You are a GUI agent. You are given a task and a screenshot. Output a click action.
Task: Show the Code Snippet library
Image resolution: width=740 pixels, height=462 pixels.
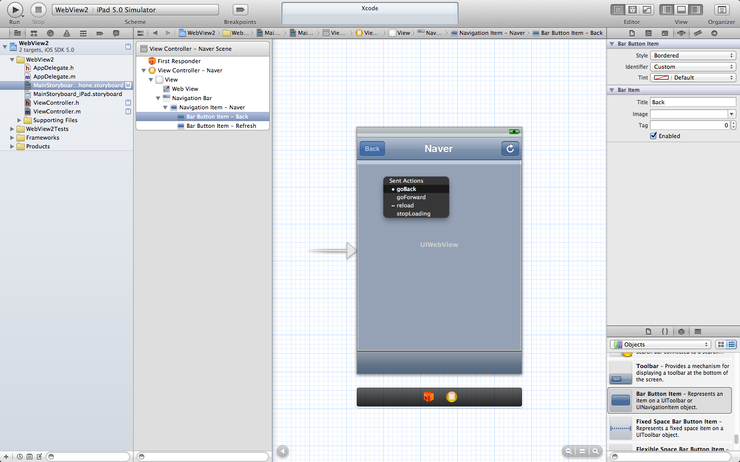click(x=664, y=331)
